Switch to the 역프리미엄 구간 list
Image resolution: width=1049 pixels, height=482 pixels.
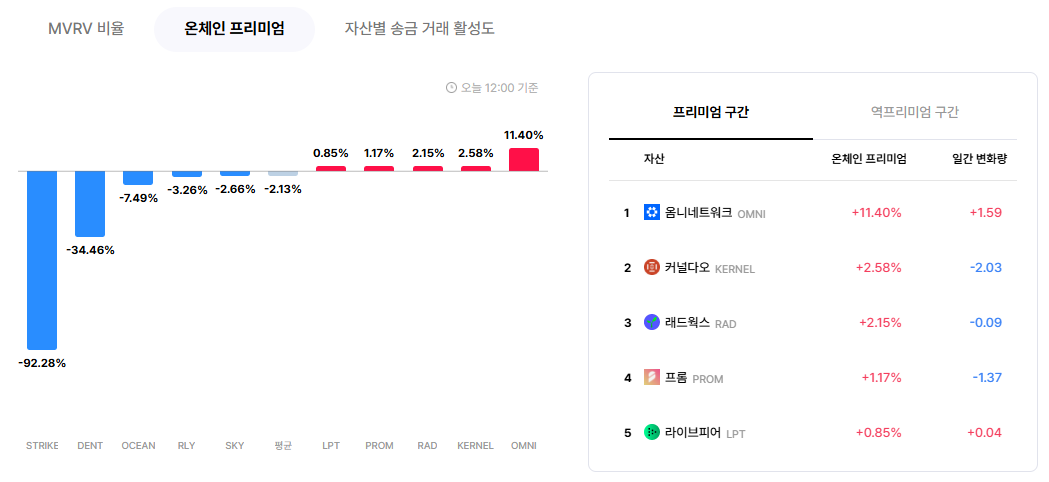point(915,112)
